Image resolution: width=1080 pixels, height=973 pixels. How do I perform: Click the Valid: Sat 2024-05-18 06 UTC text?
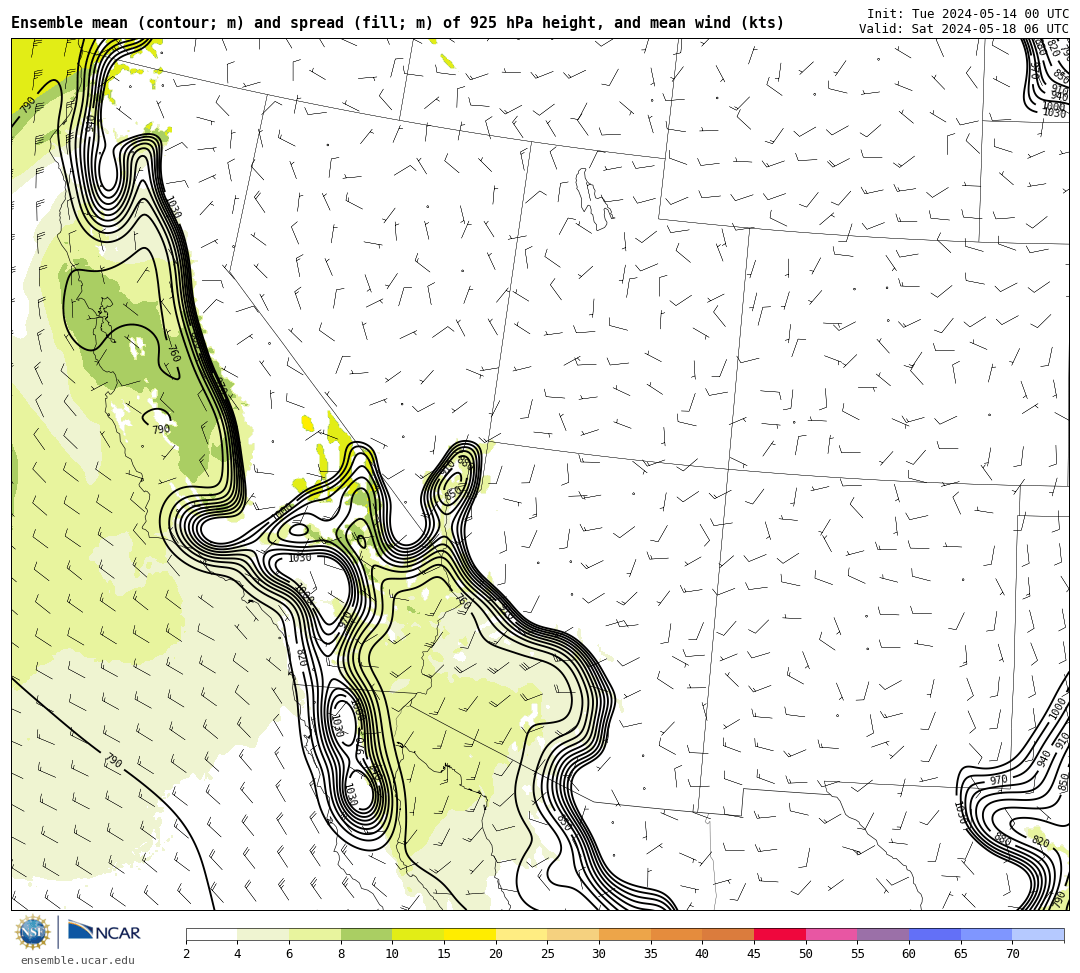tap(964, 29)
